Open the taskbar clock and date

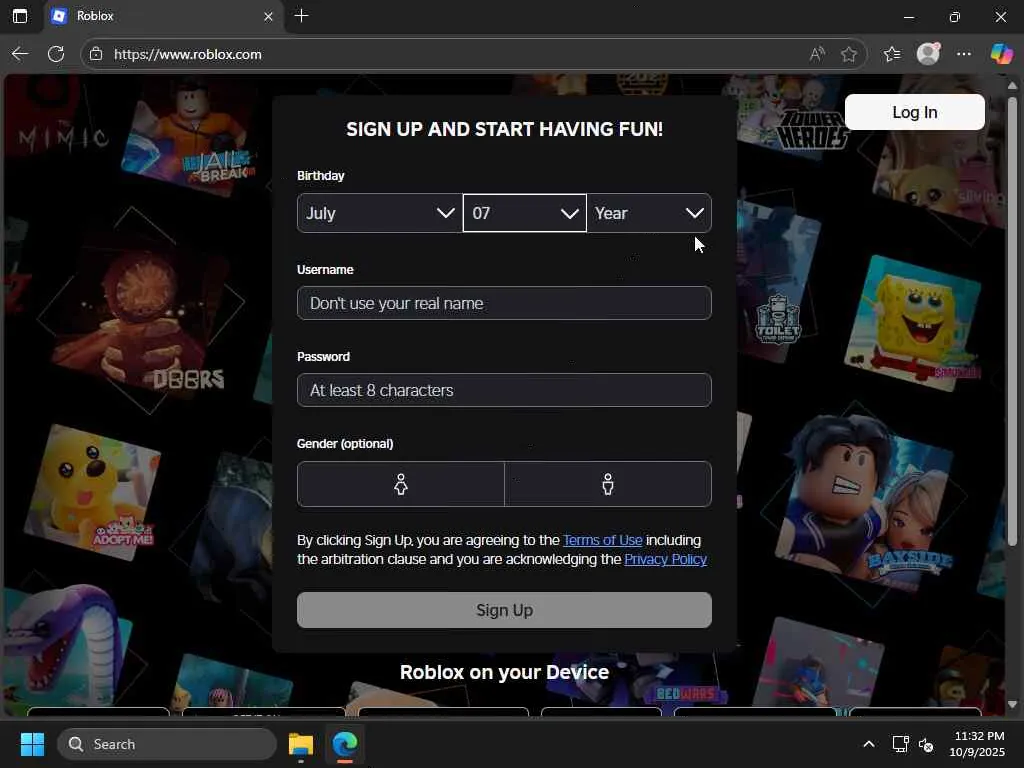[978, 744]
